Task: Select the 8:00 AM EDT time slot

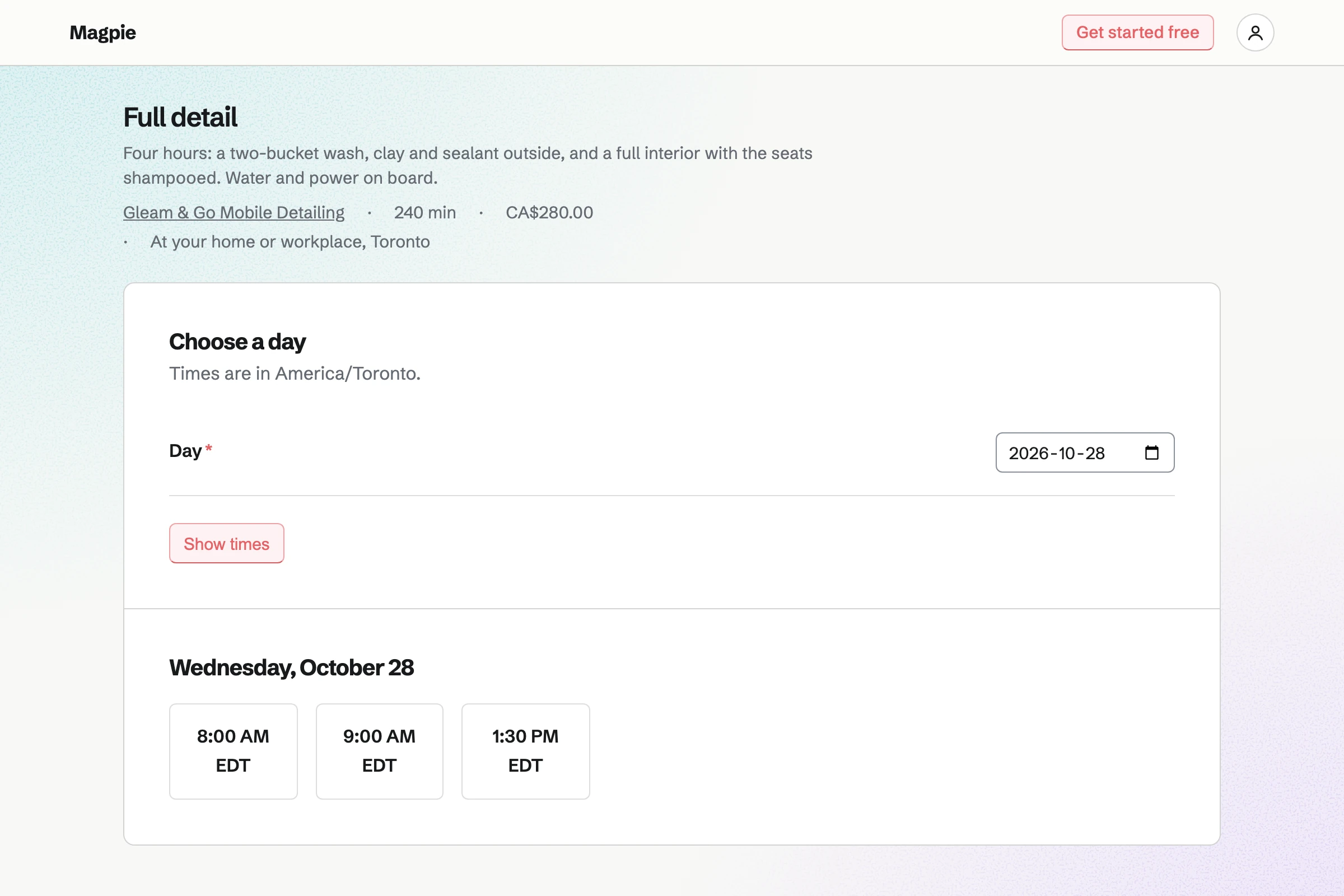Action: 233,752
